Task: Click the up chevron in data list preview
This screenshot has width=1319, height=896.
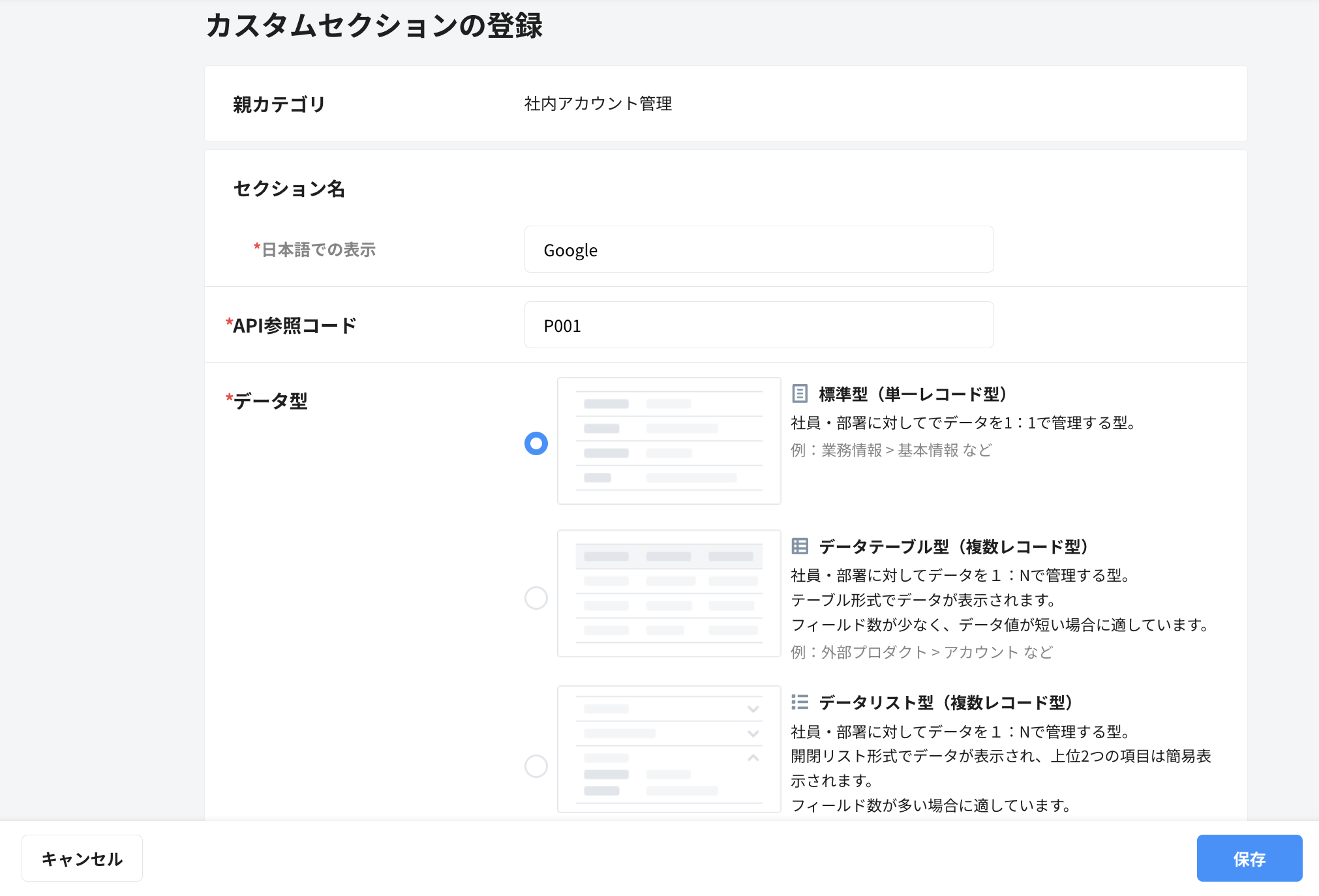Action: [753, 758]
